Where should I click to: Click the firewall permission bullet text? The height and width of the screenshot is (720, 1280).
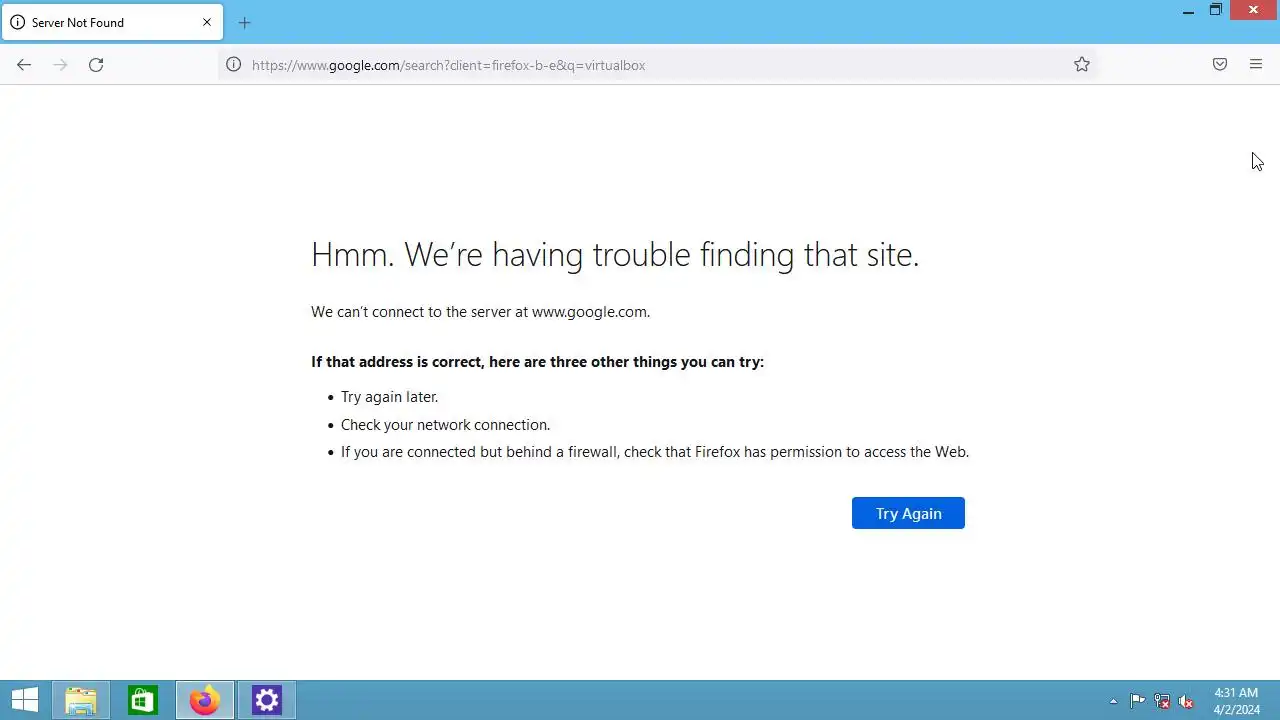click(655, 452)
